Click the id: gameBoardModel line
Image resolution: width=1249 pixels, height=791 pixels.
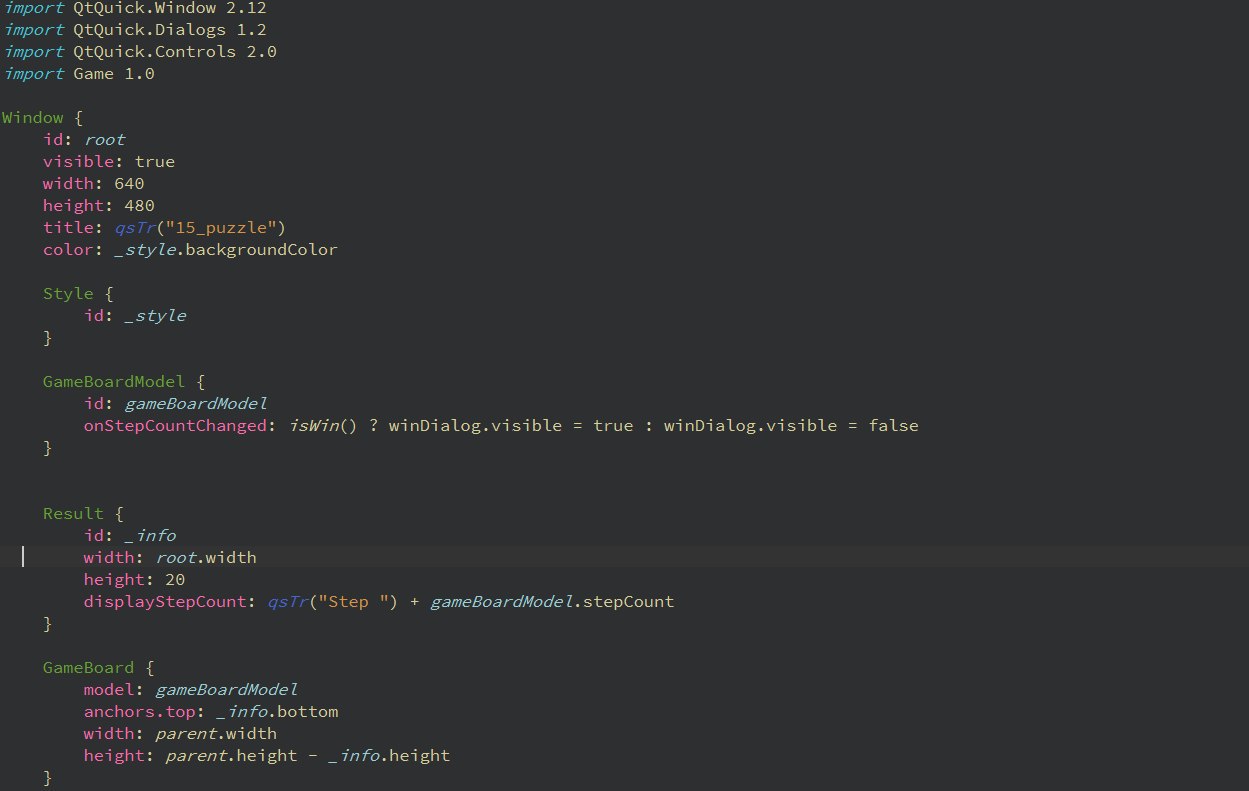(176, 403)
